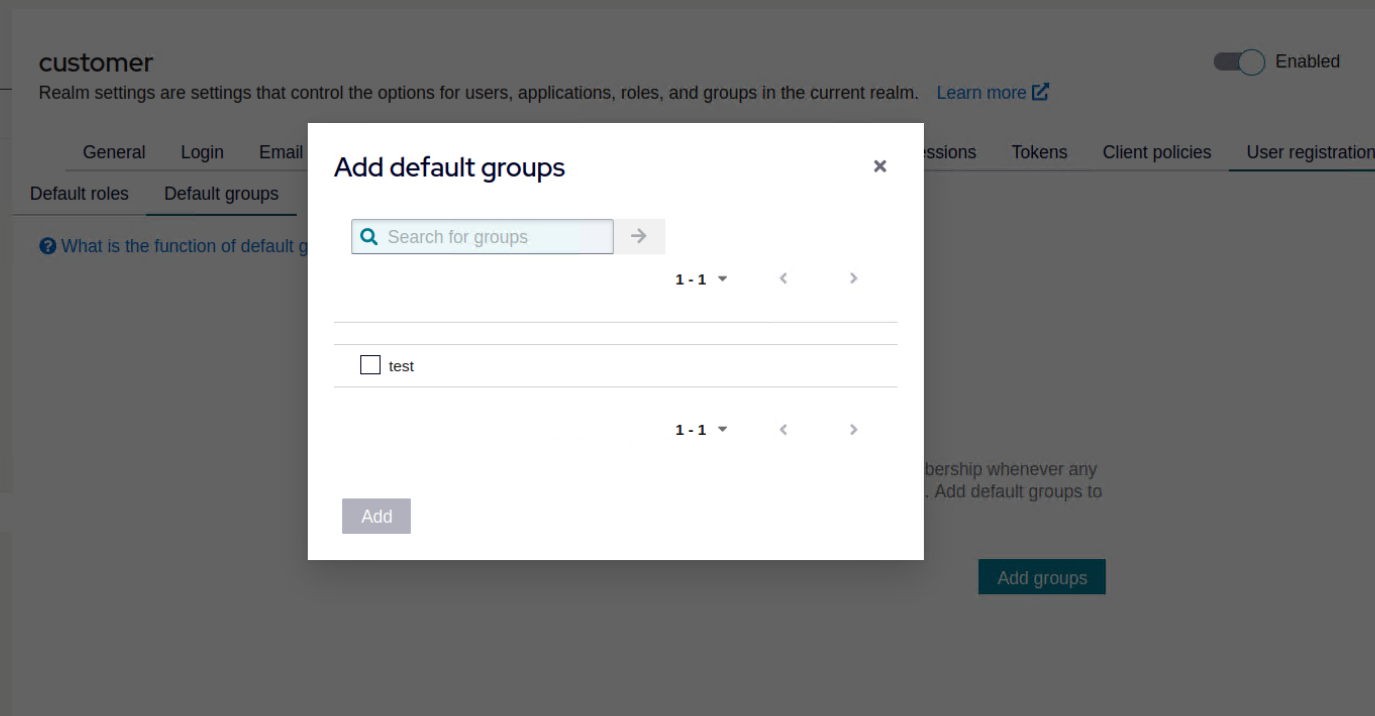Image resolution: width=1375 pixels, height=716 pixels.
Task: Click the question mark icon about default groups
Action: [x=47, y=246]
